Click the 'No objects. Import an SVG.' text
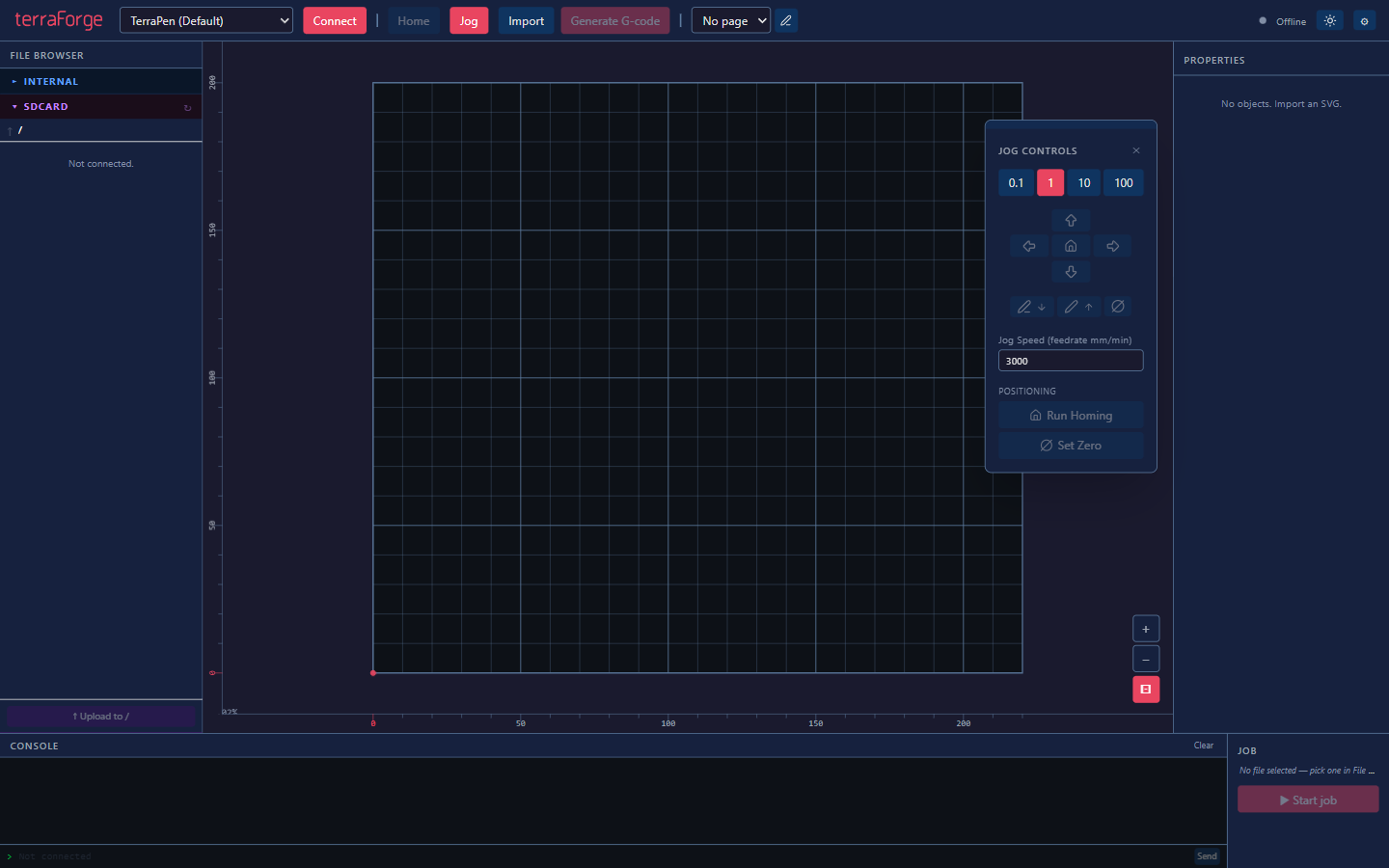This screenshot has height=868, width=1389. 1281,104
